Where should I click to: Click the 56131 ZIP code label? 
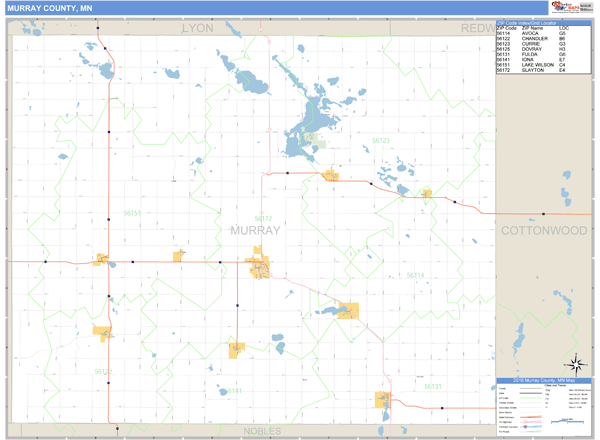pyautogui.click(x=432, y=386)
